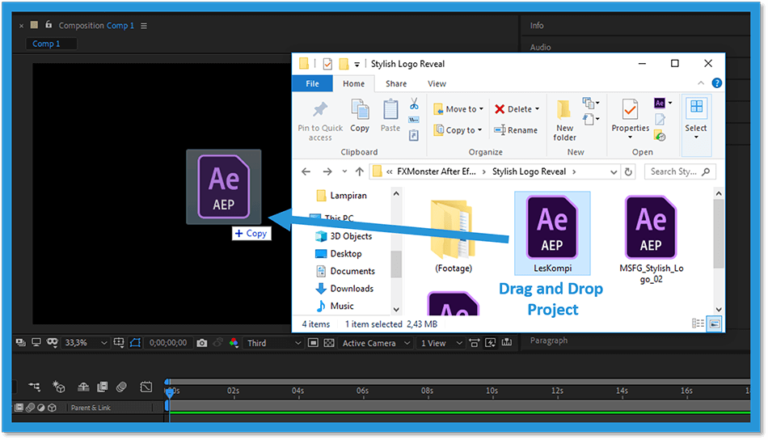This screenshot has width=768, height=440.
Task: Expand the Delete options arrow
Action: (x=537, y=109)
